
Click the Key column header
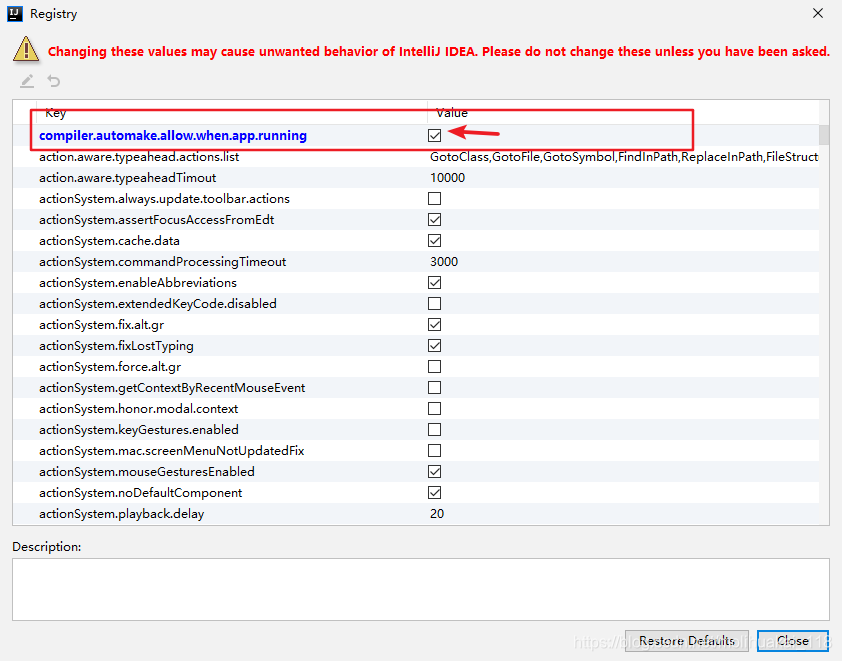tap(232, 113)
